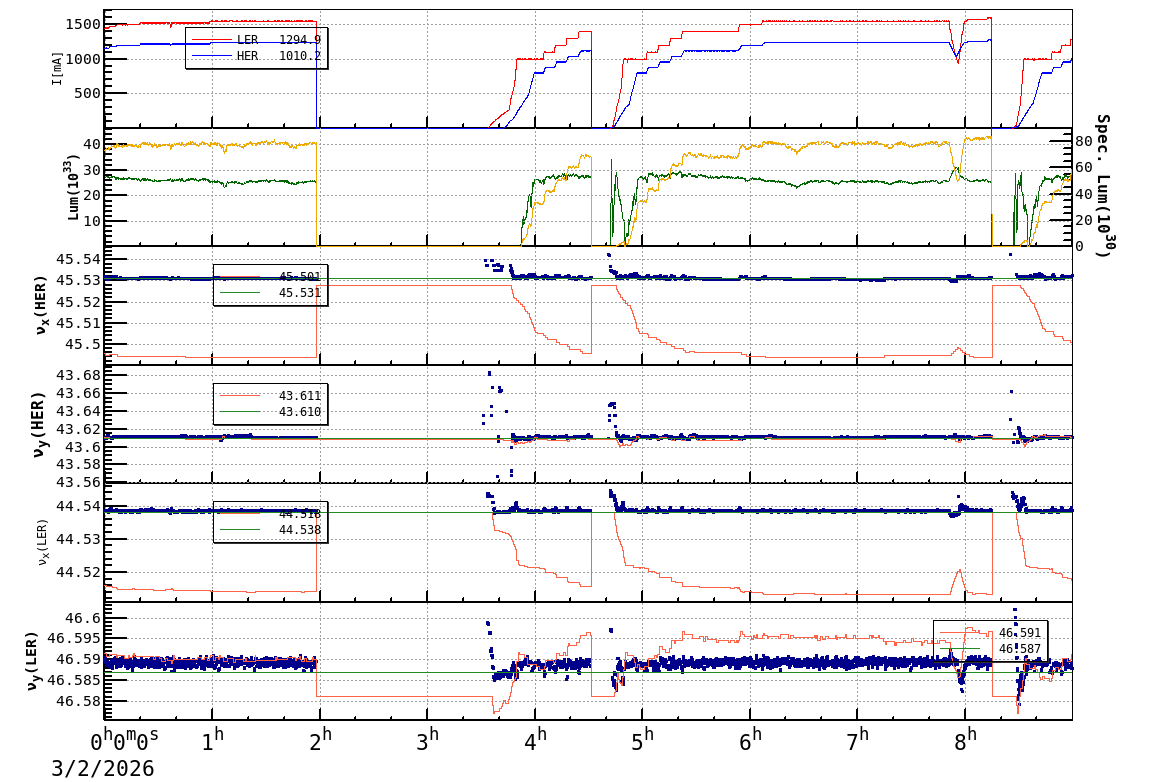
Task: Click the 43.611 legend value
Action: pos(300,396)
